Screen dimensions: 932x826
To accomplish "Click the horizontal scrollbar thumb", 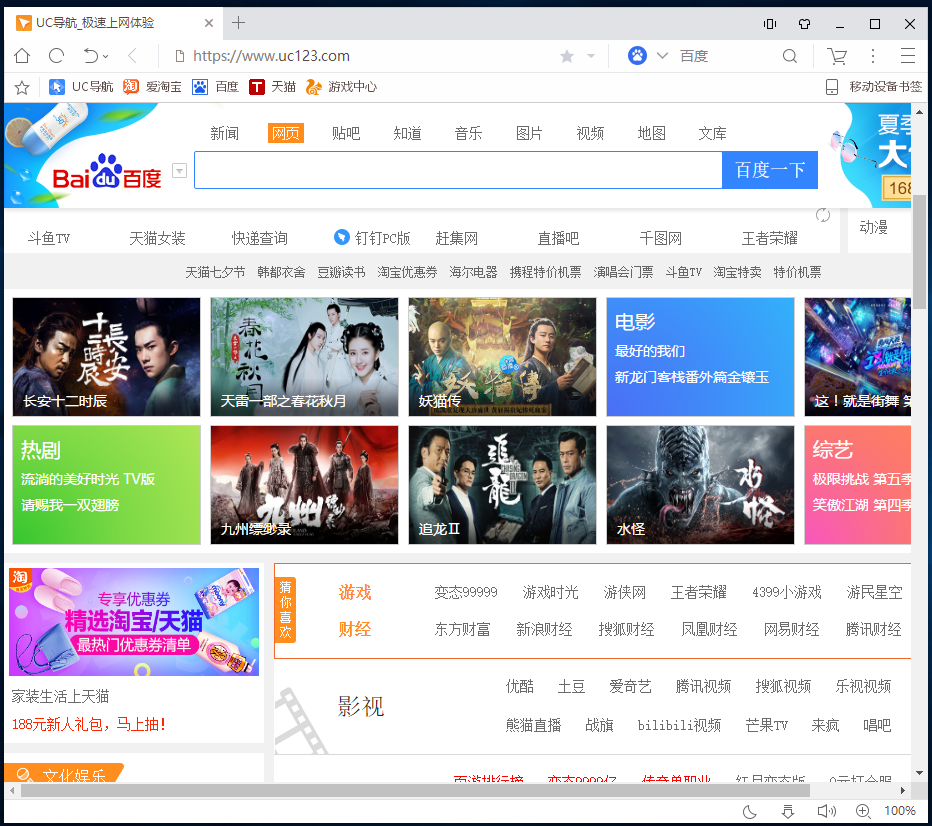I will pos(415,790).
